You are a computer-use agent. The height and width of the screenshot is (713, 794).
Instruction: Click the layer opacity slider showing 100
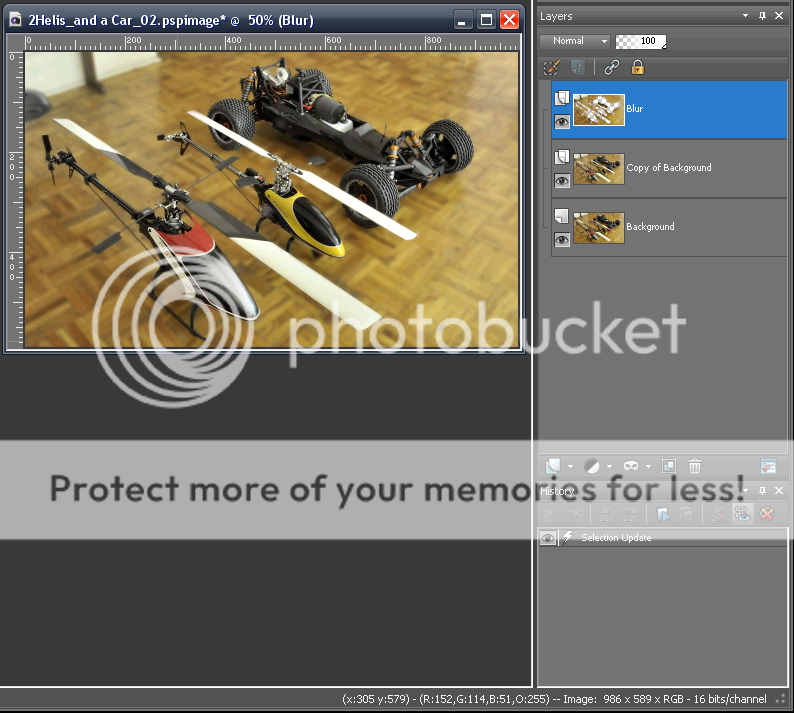pos(642,41)
